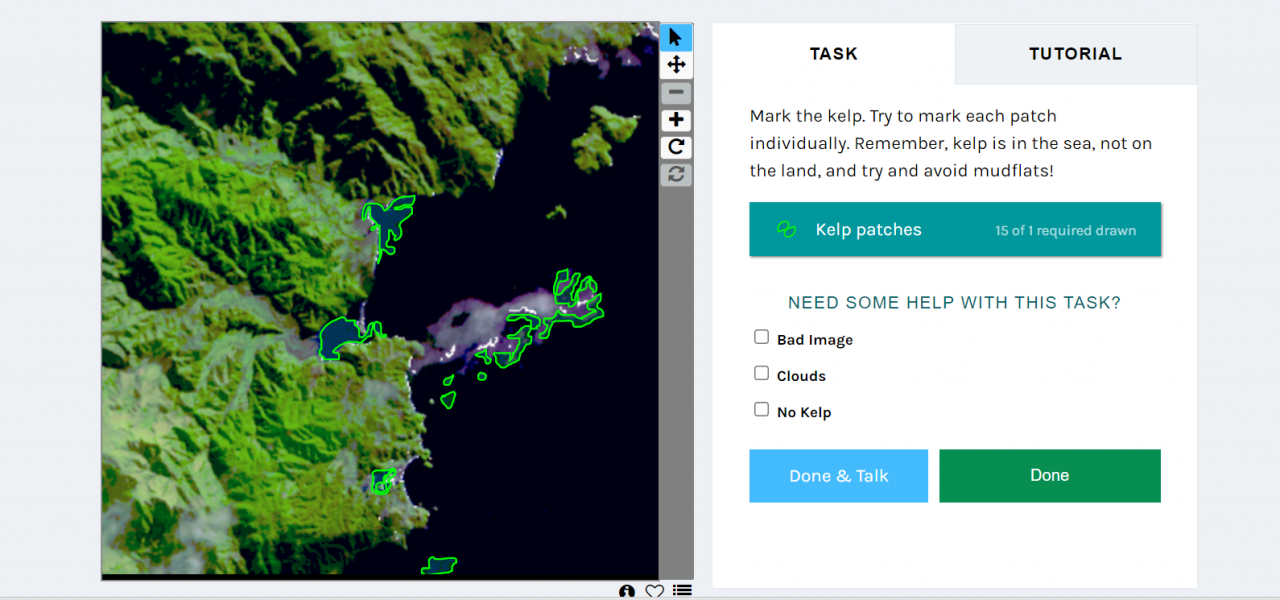The image size is (1280, 600).
Task: Select the pointer annotate tool
Action: [x=676, y=38]
